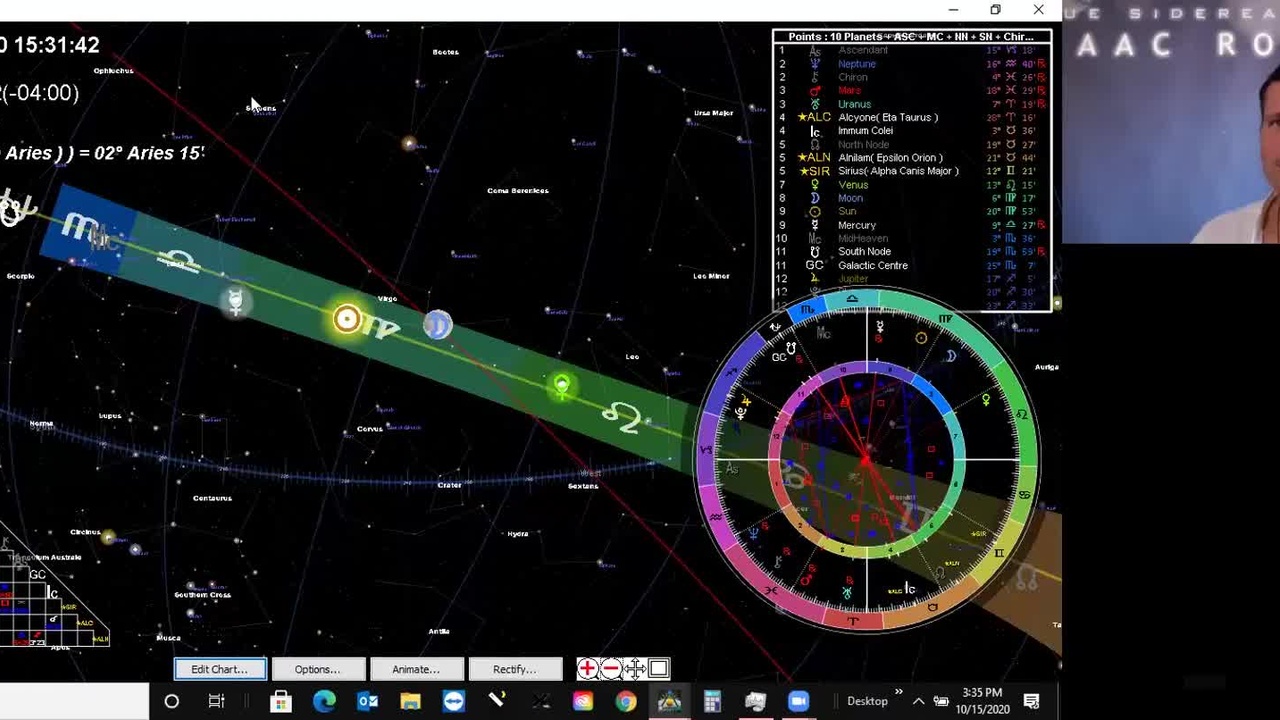
Task: Select the Alcyone (Eta Taurus) row
Action: 911,117
